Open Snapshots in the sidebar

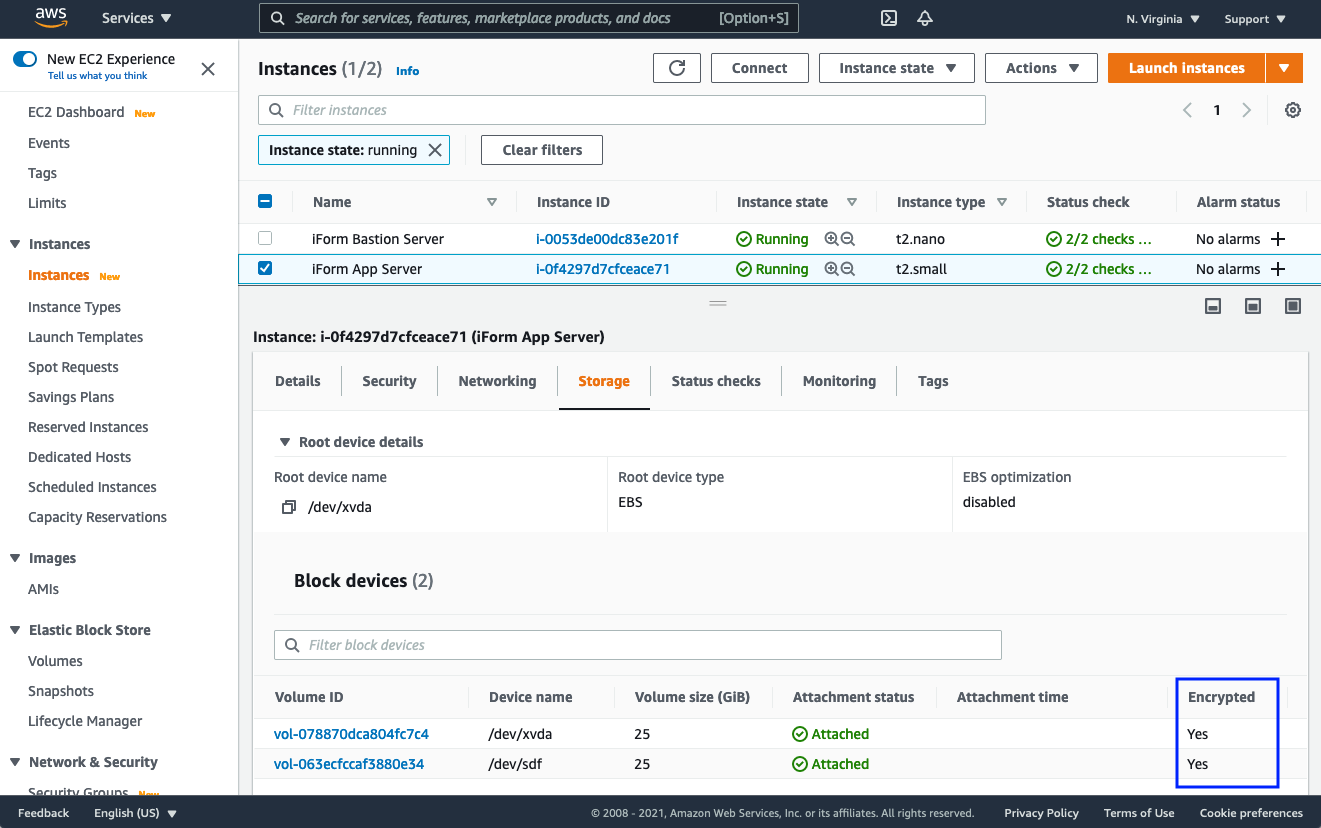pyautogui.click(x=61, y=691)
